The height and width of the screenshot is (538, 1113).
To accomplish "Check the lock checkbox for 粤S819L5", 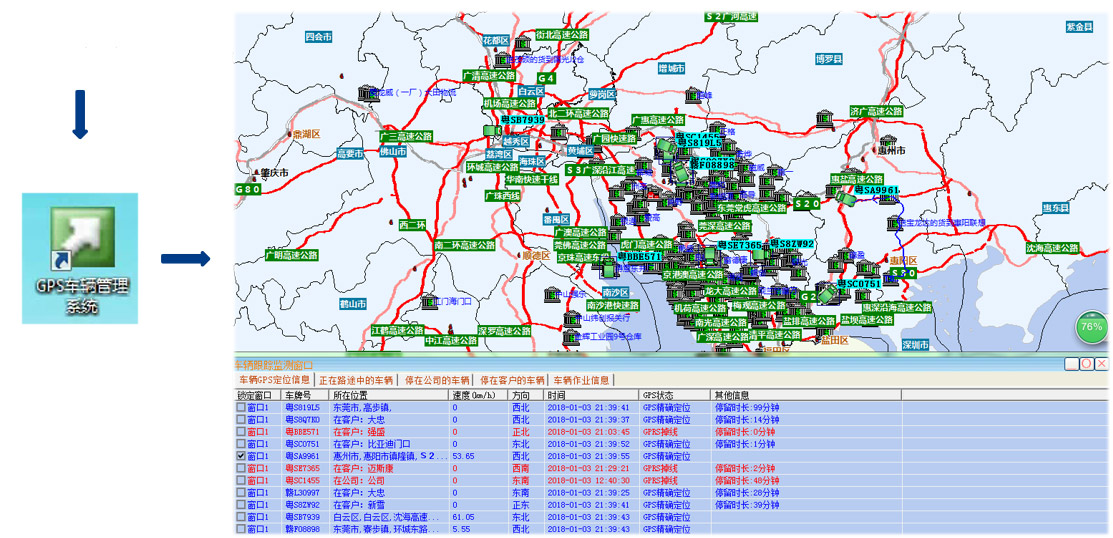I will [239, 408].
